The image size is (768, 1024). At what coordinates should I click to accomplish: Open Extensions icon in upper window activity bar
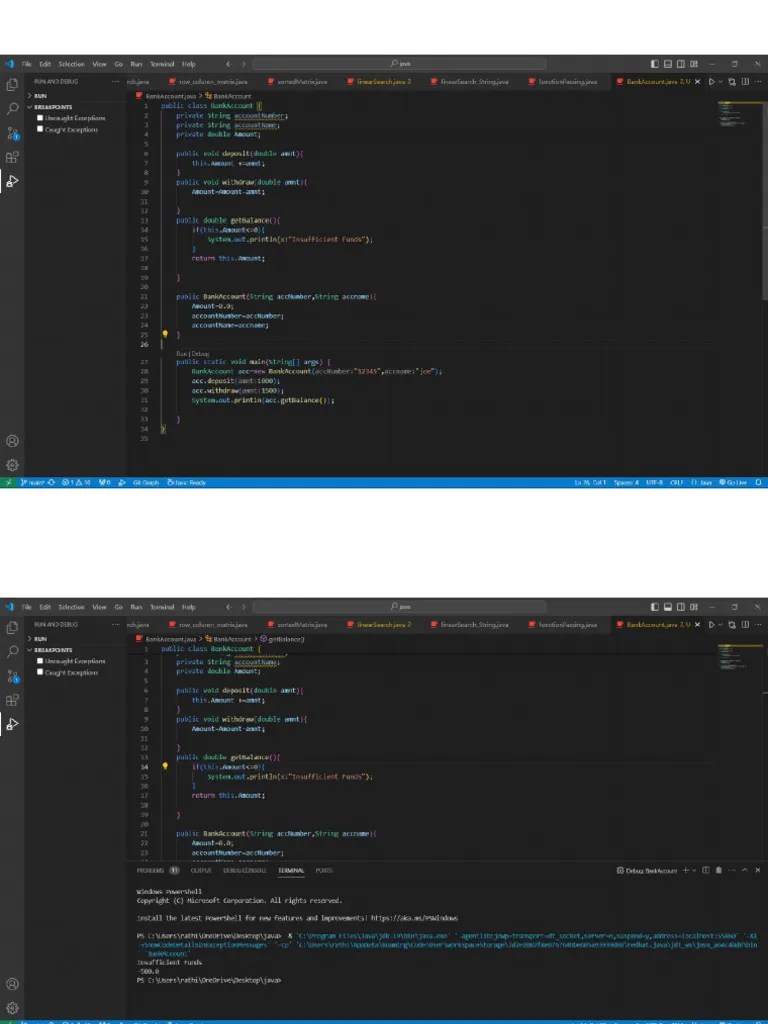[x=12, y=157]
